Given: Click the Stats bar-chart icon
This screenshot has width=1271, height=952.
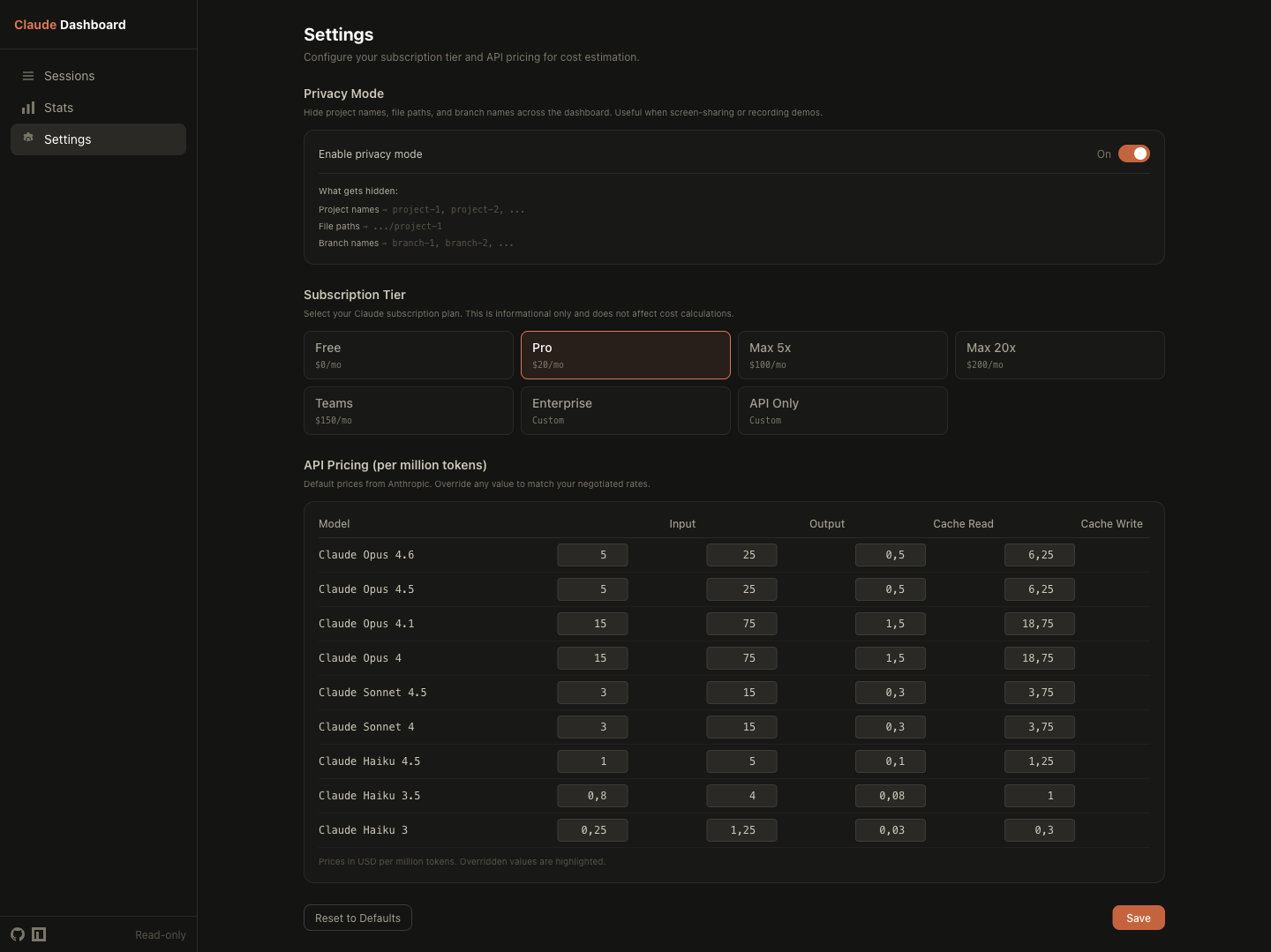Looking at the screenshot, I should tap(28, 108).
